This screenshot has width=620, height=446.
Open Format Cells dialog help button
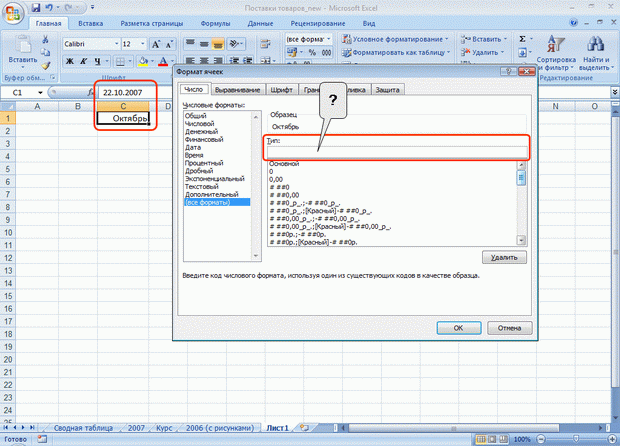pos(508,72)
